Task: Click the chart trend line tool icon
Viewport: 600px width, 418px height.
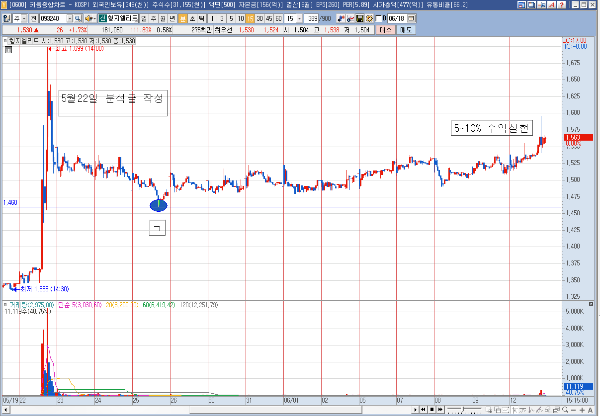Action: pos(350,18)
